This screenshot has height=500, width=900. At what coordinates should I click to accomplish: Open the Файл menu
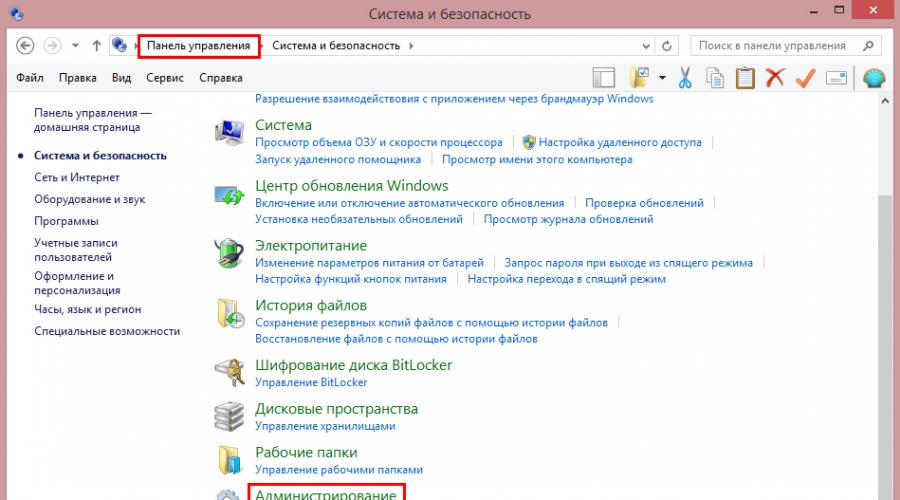coord(30,77)
